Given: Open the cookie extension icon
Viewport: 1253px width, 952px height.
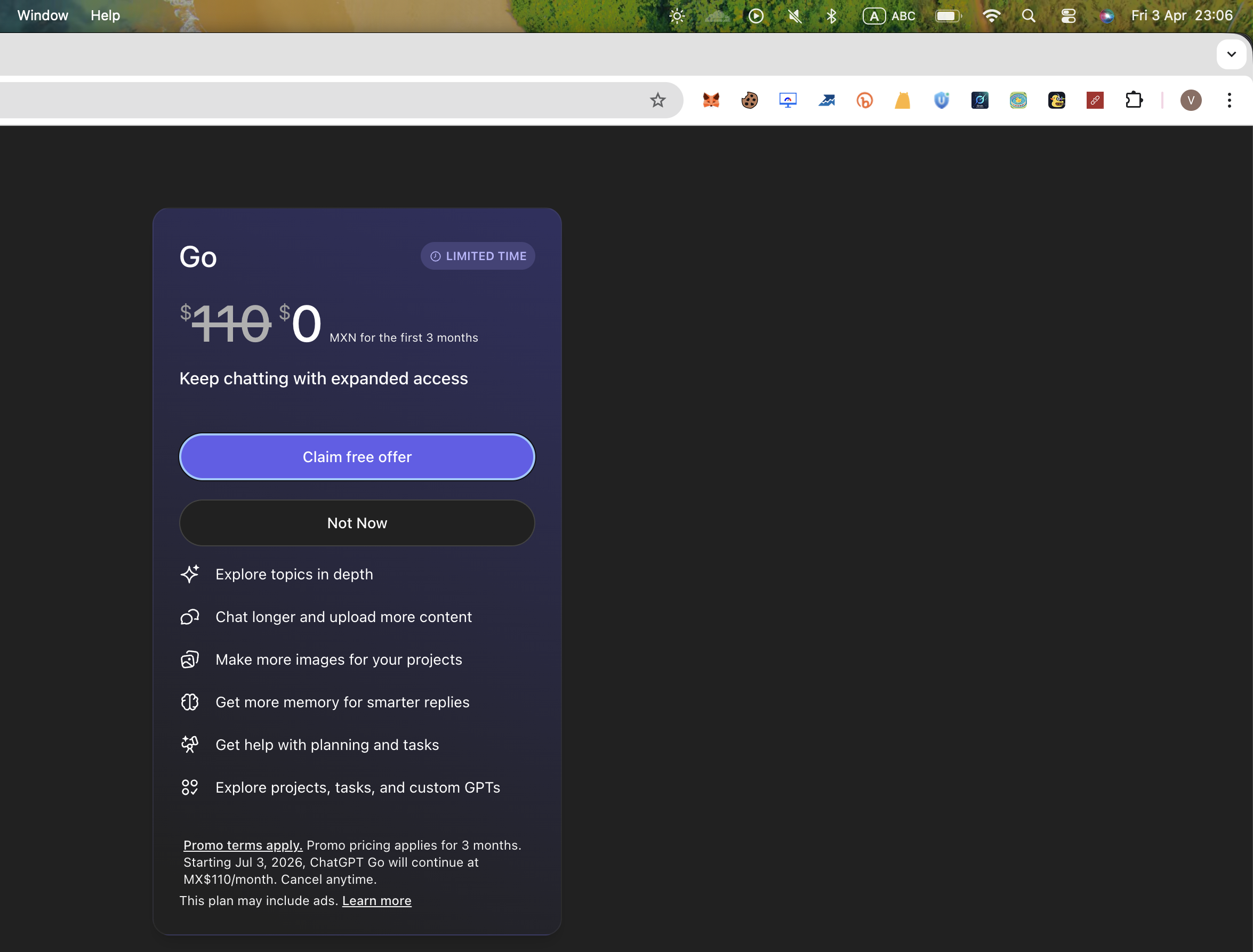Looking at the screenshot, I should point(749,100).
